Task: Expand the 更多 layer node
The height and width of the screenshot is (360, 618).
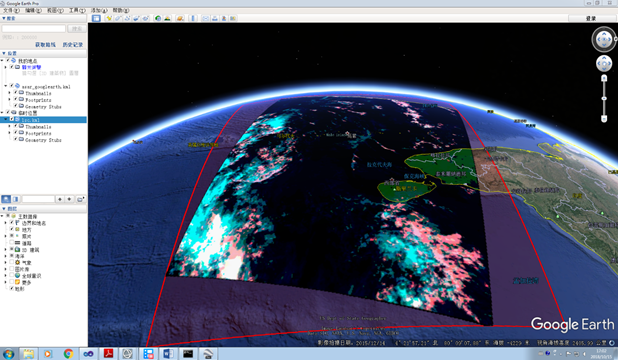Action: click(6, 282)
